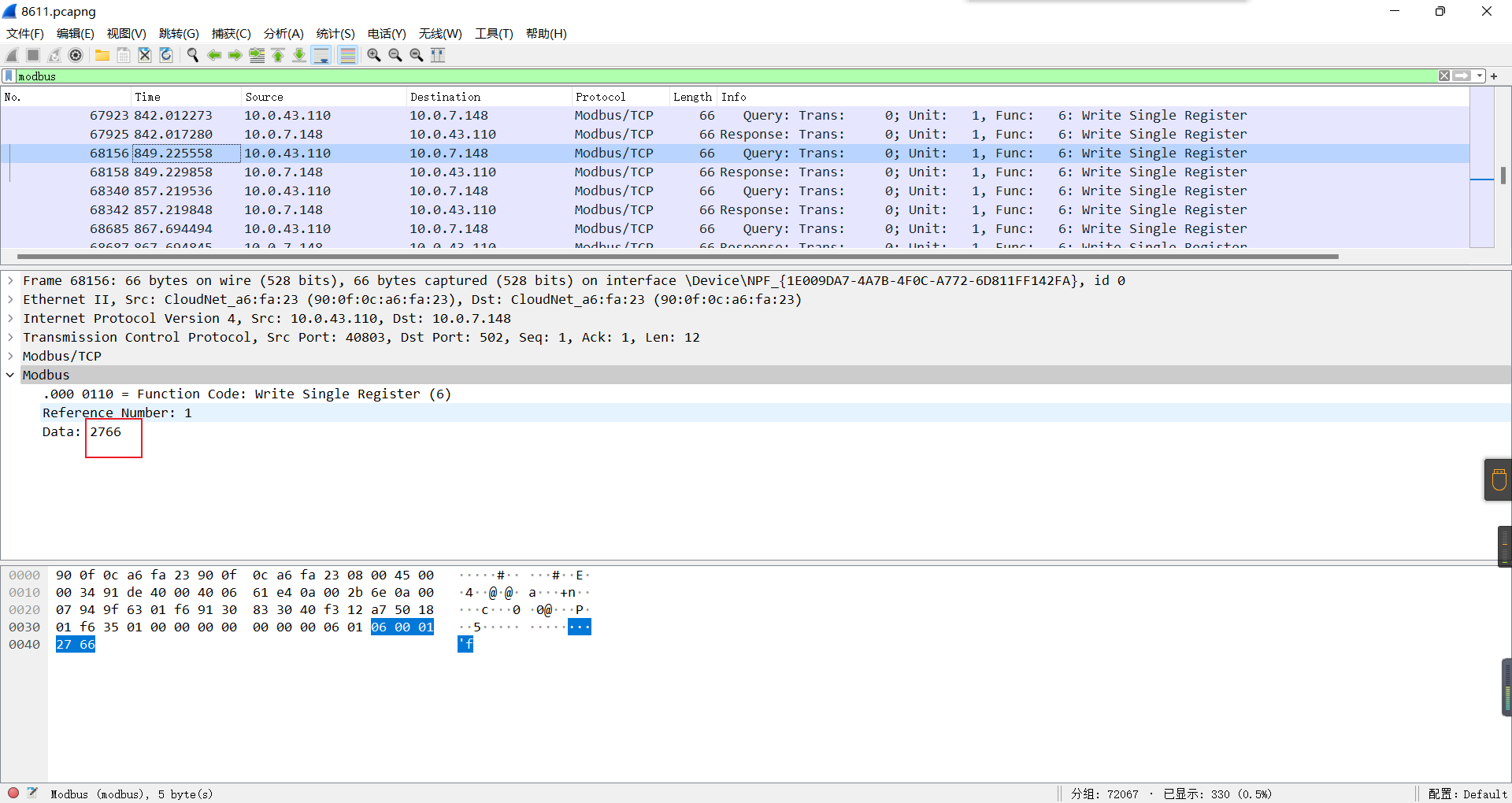This screenshot has width=1512, height=803.
Task: Click the shark-fin Start capture icon
Action: (12, 55)
